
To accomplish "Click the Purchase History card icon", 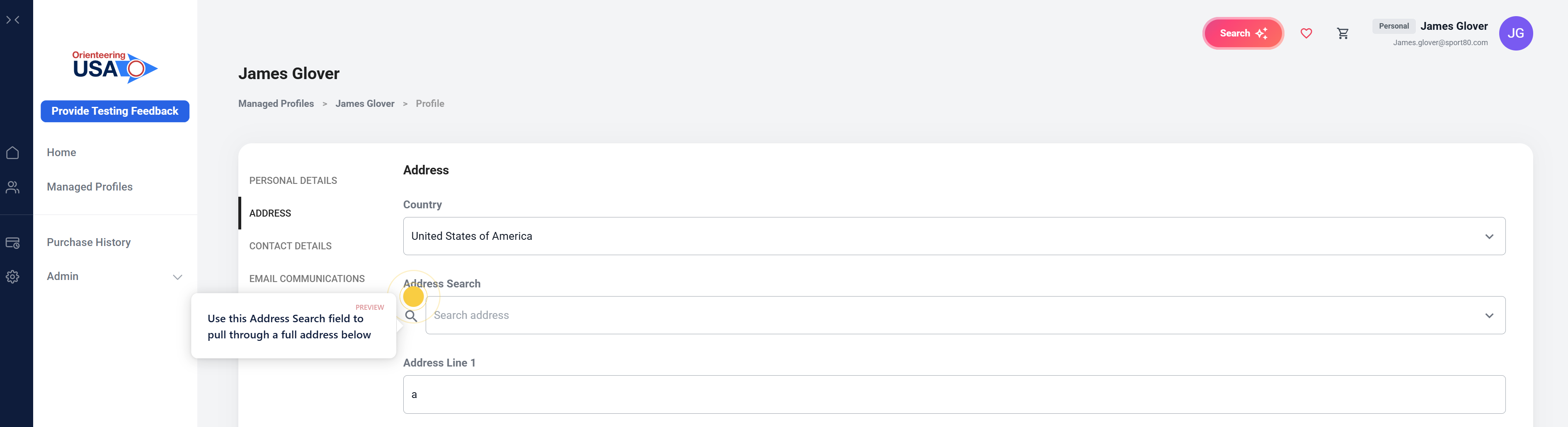I will click(13, 243).
